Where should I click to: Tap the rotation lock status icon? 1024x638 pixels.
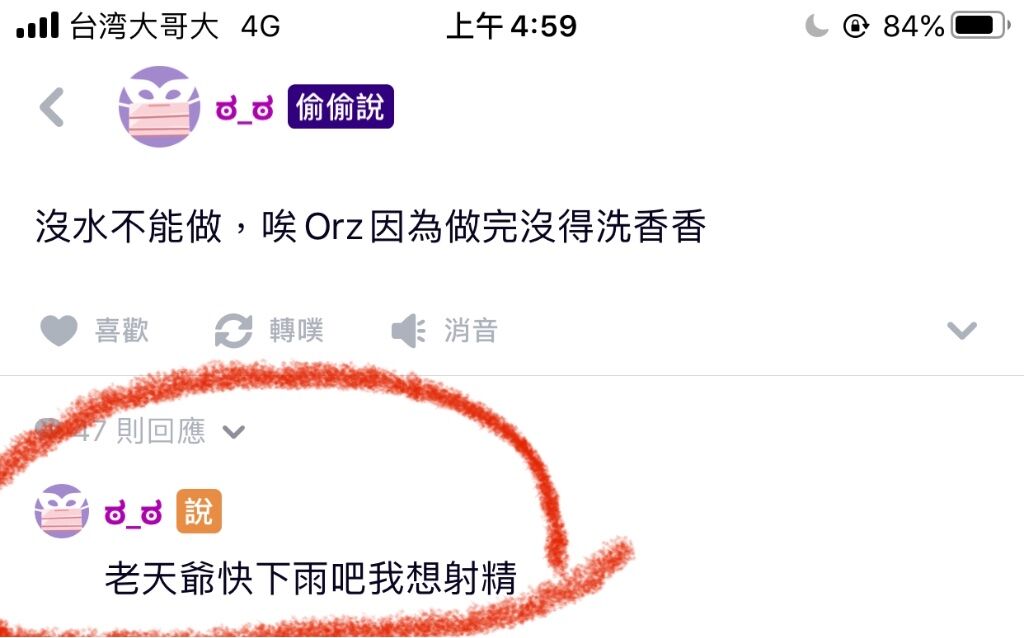click(x=856, y=26)
